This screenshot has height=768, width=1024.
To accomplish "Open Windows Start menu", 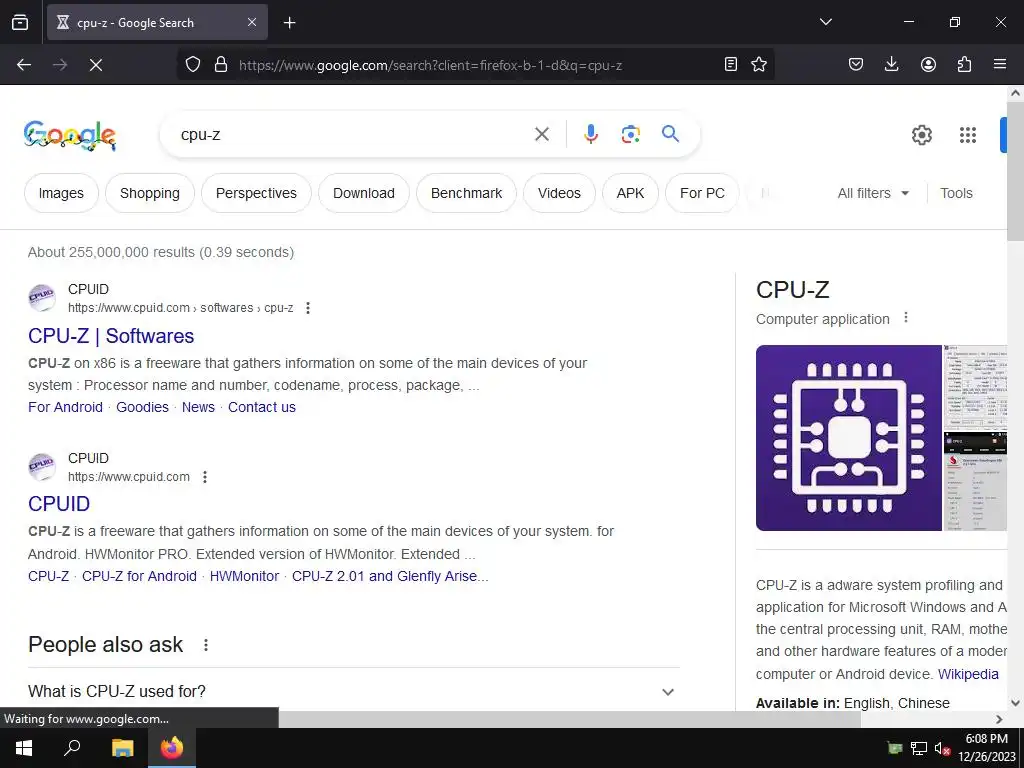I will point(24,748).
